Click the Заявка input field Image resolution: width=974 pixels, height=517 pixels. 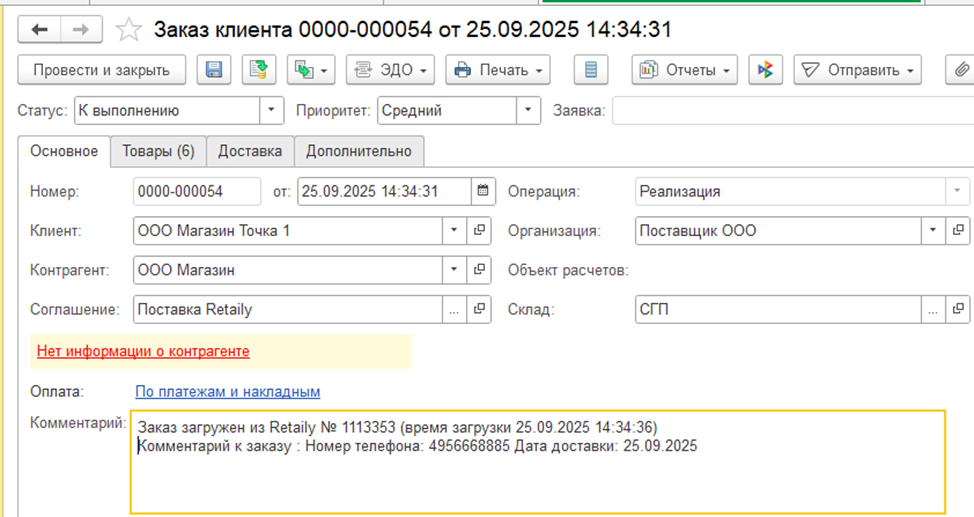click(793, 111)
